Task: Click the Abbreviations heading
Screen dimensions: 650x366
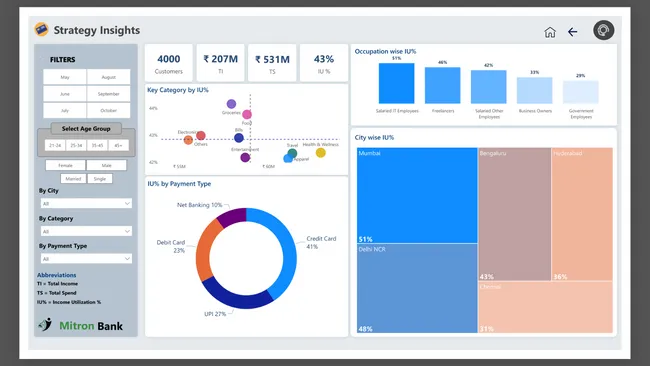Action: [x=56, y=275]
